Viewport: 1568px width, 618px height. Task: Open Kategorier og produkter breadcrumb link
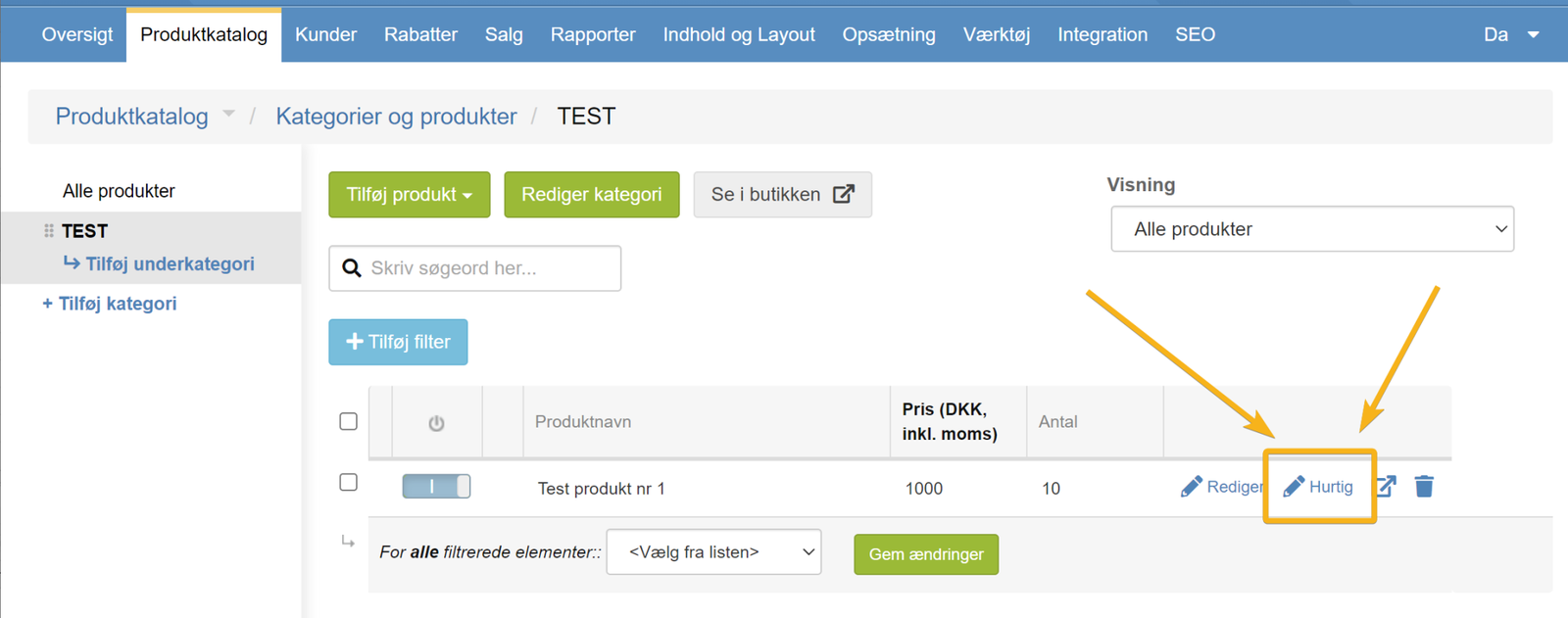396,117
